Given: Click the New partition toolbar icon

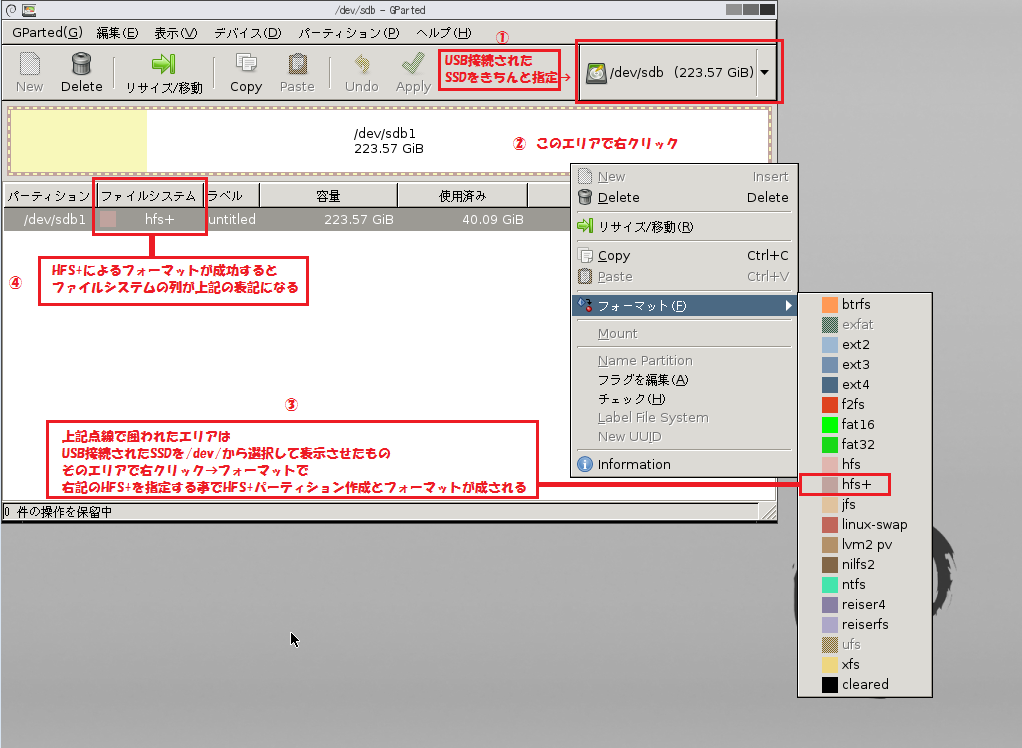Looking at the screenshot, I should (x=30, y=64).
